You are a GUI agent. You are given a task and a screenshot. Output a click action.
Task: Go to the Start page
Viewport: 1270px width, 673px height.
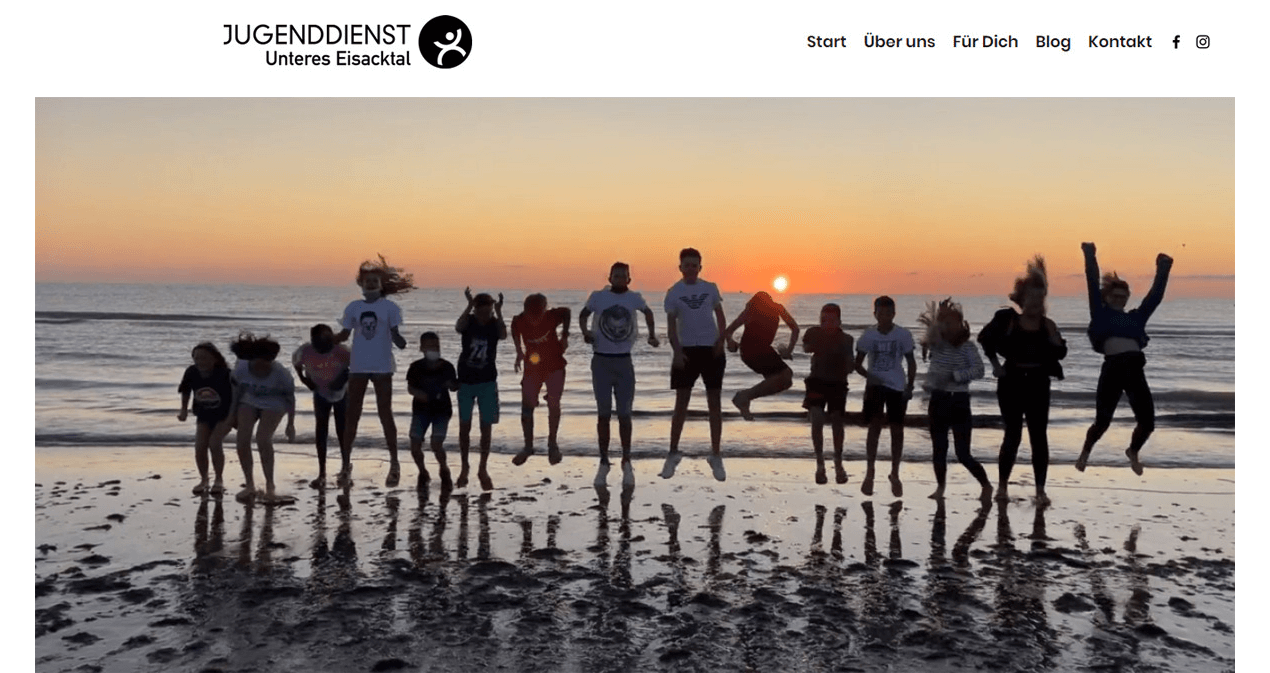(x=826, y=42)
